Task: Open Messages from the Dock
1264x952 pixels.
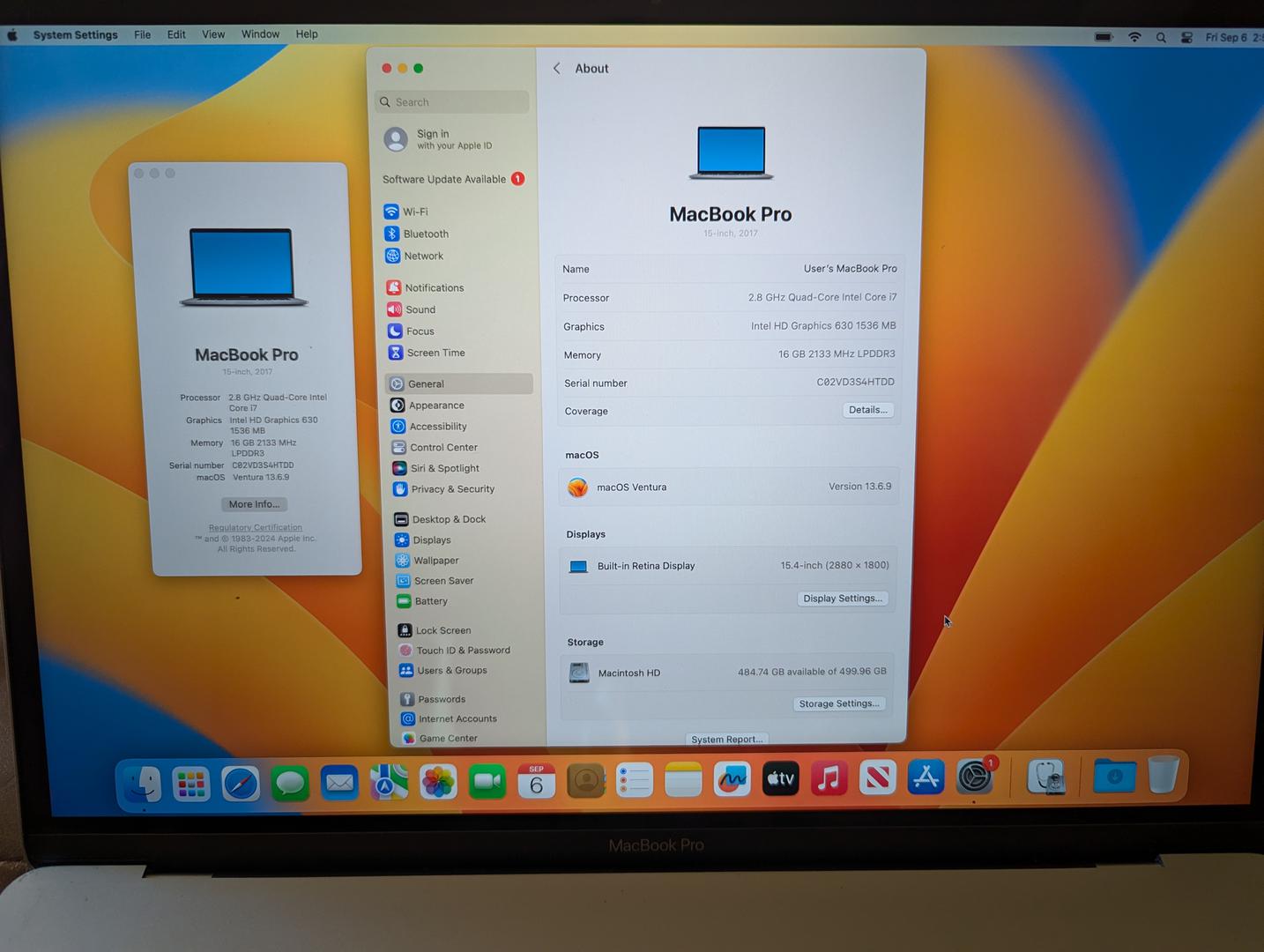Action: point(290,782)
